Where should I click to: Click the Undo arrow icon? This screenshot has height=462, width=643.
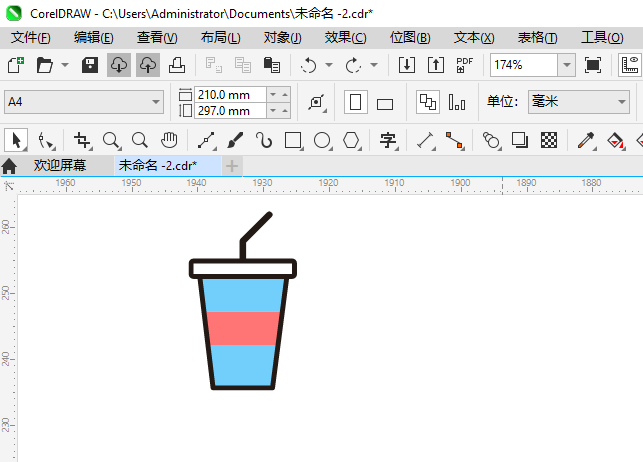[x=308, y=65]
